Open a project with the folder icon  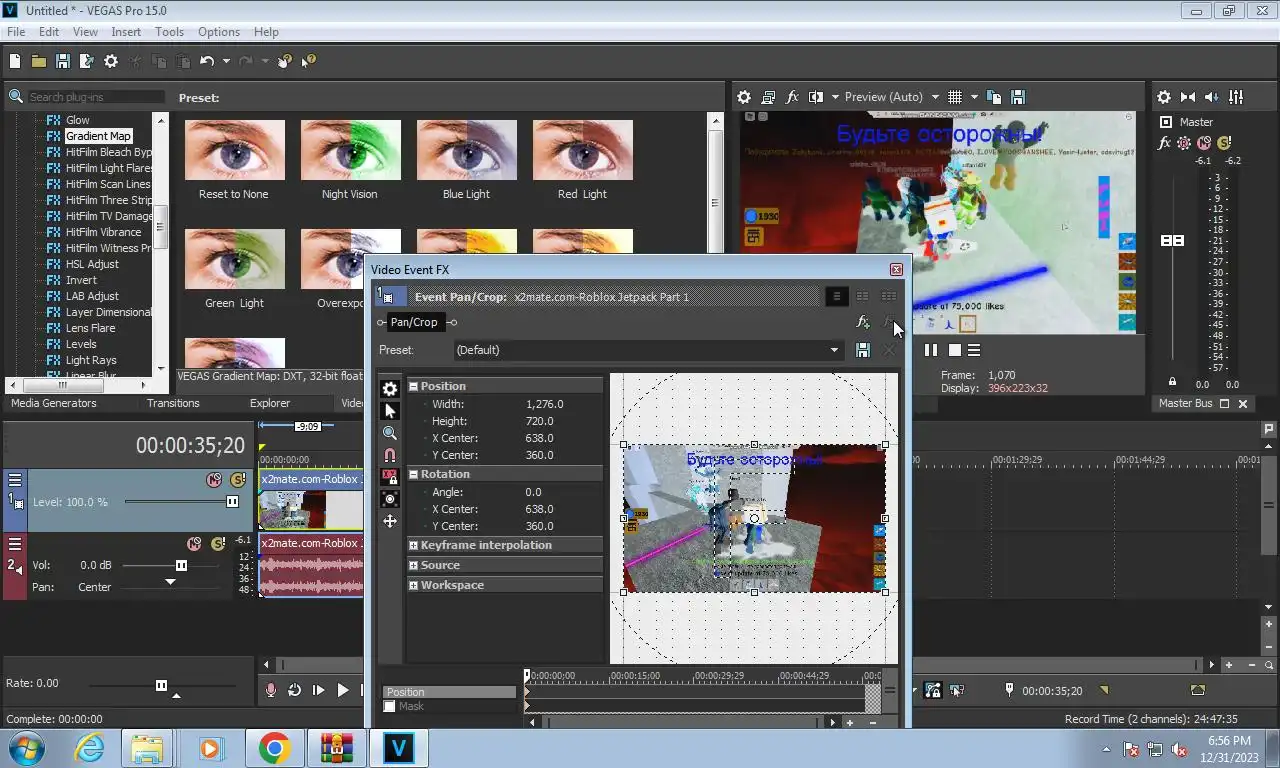click(38, 61)
